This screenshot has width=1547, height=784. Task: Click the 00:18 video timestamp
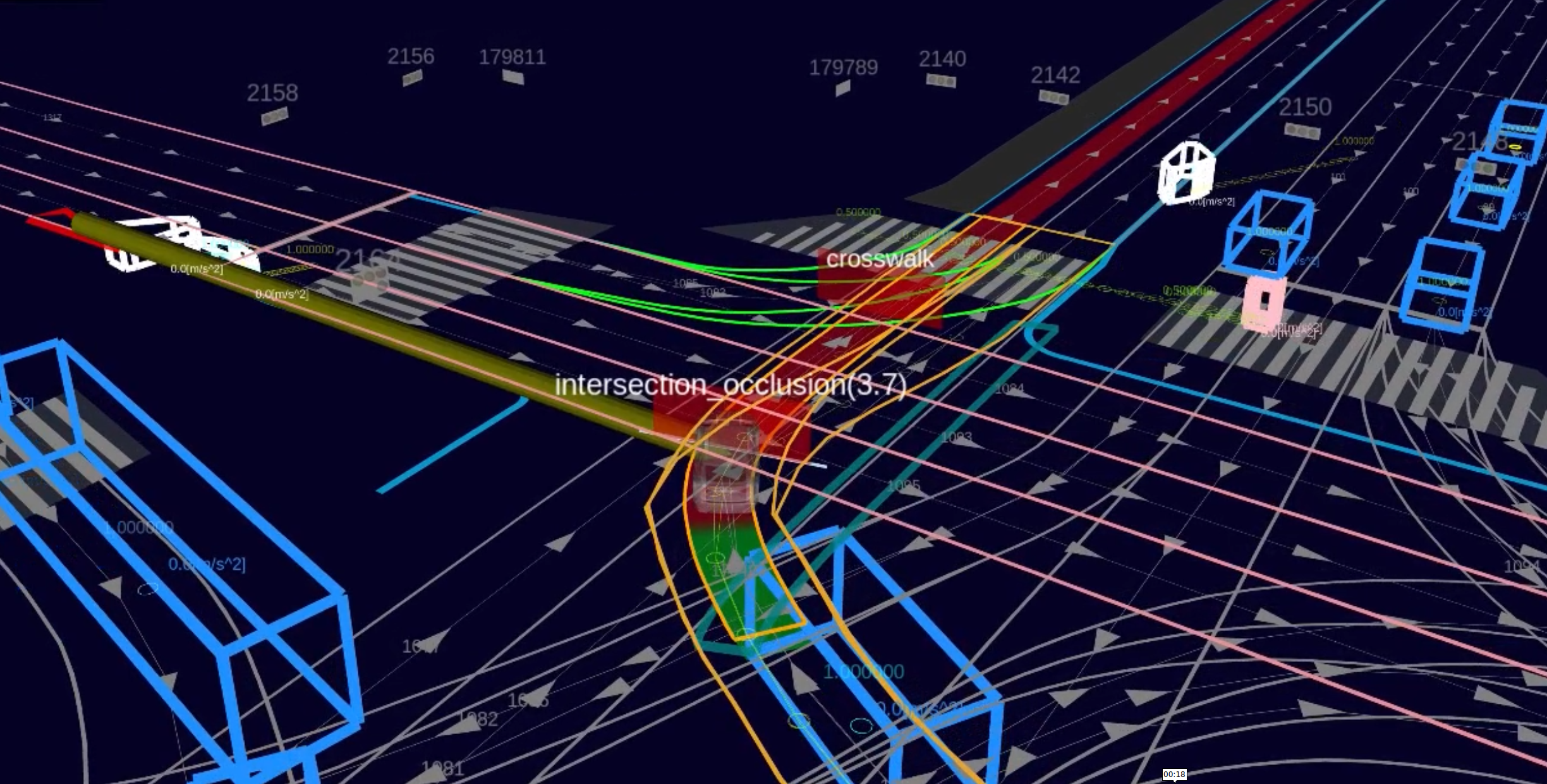1174,775
